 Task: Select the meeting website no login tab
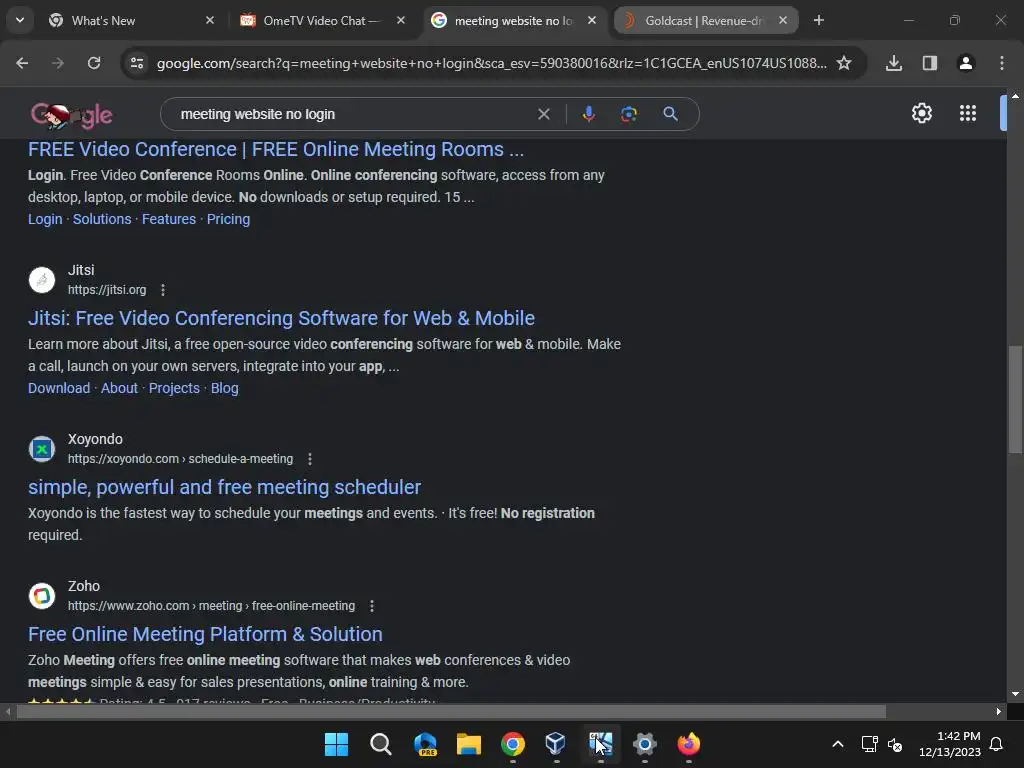pyautogui.click(x=515, y=20)
